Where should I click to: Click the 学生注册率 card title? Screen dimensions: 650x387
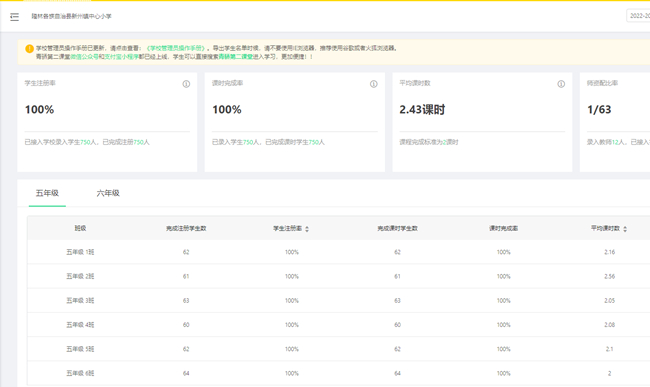(40, 83)
